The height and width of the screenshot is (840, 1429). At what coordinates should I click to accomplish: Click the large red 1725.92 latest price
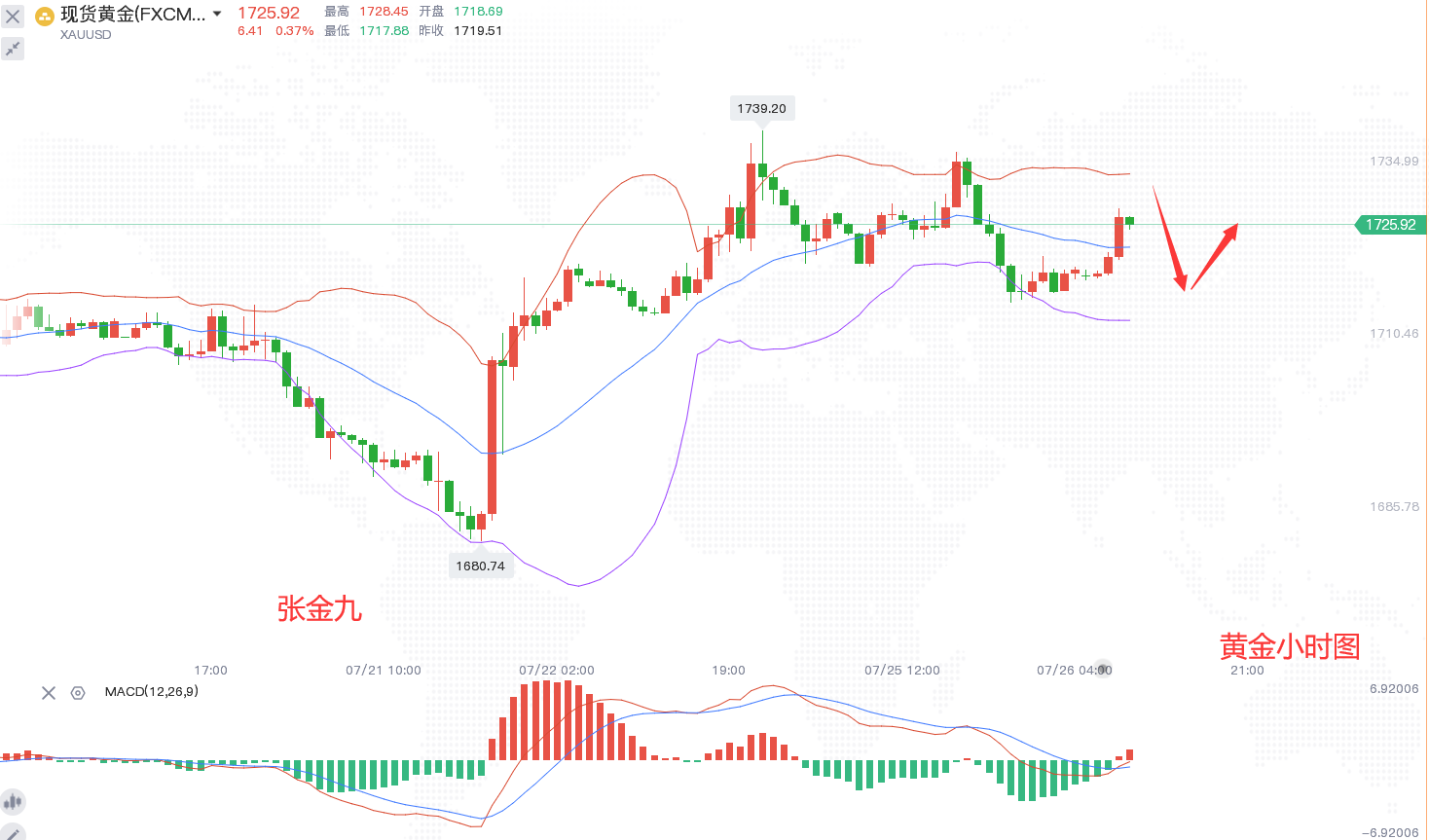pyautogui.click(x=269, y=13)
